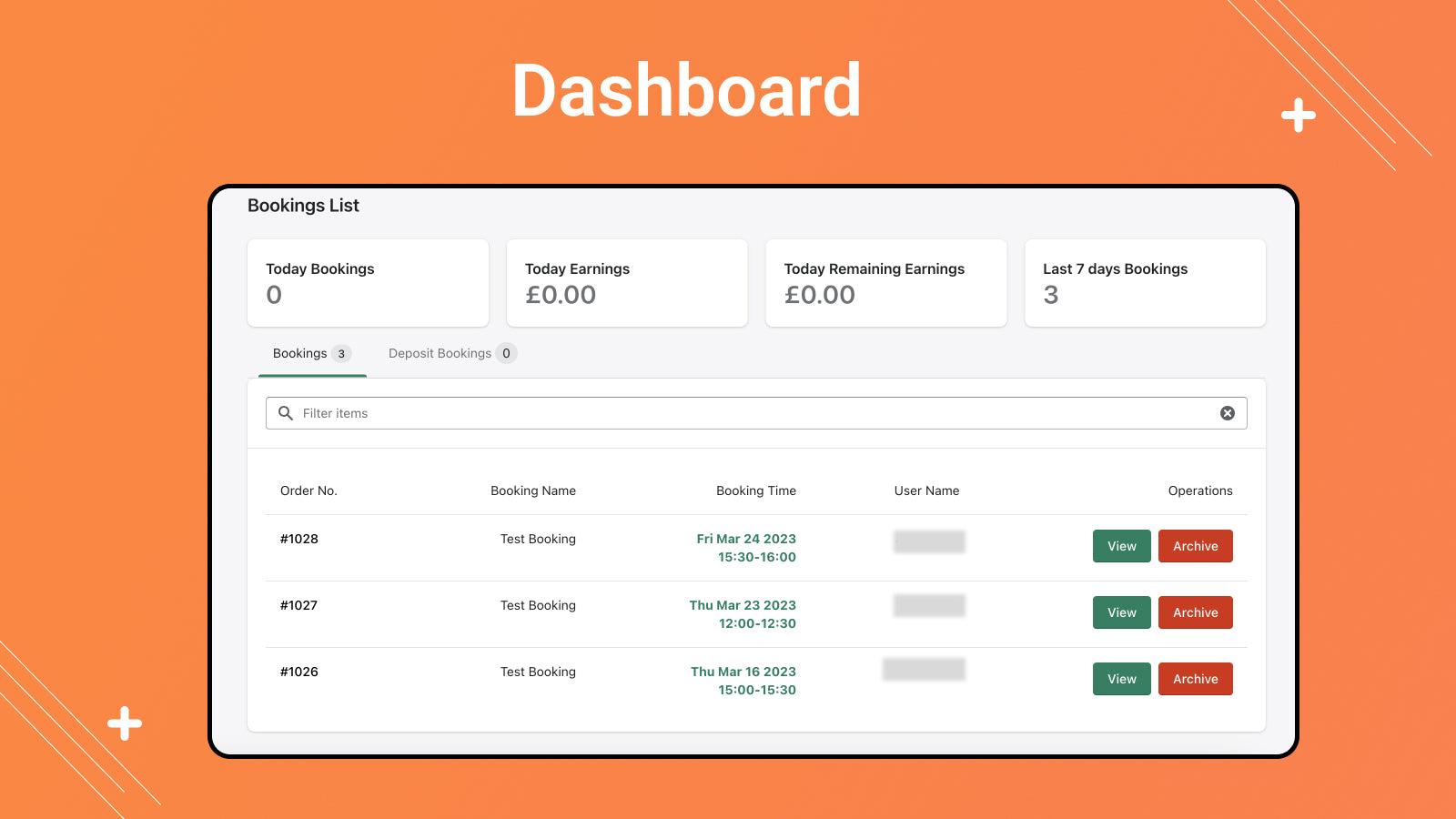Click order number #1026
Image resolution: width=1456 pixels, height=819 pixels.
300,672
